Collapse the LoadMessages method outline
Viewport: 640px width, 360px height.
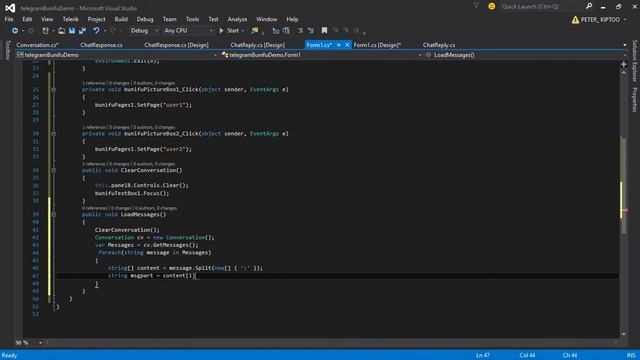click(53, 215)
